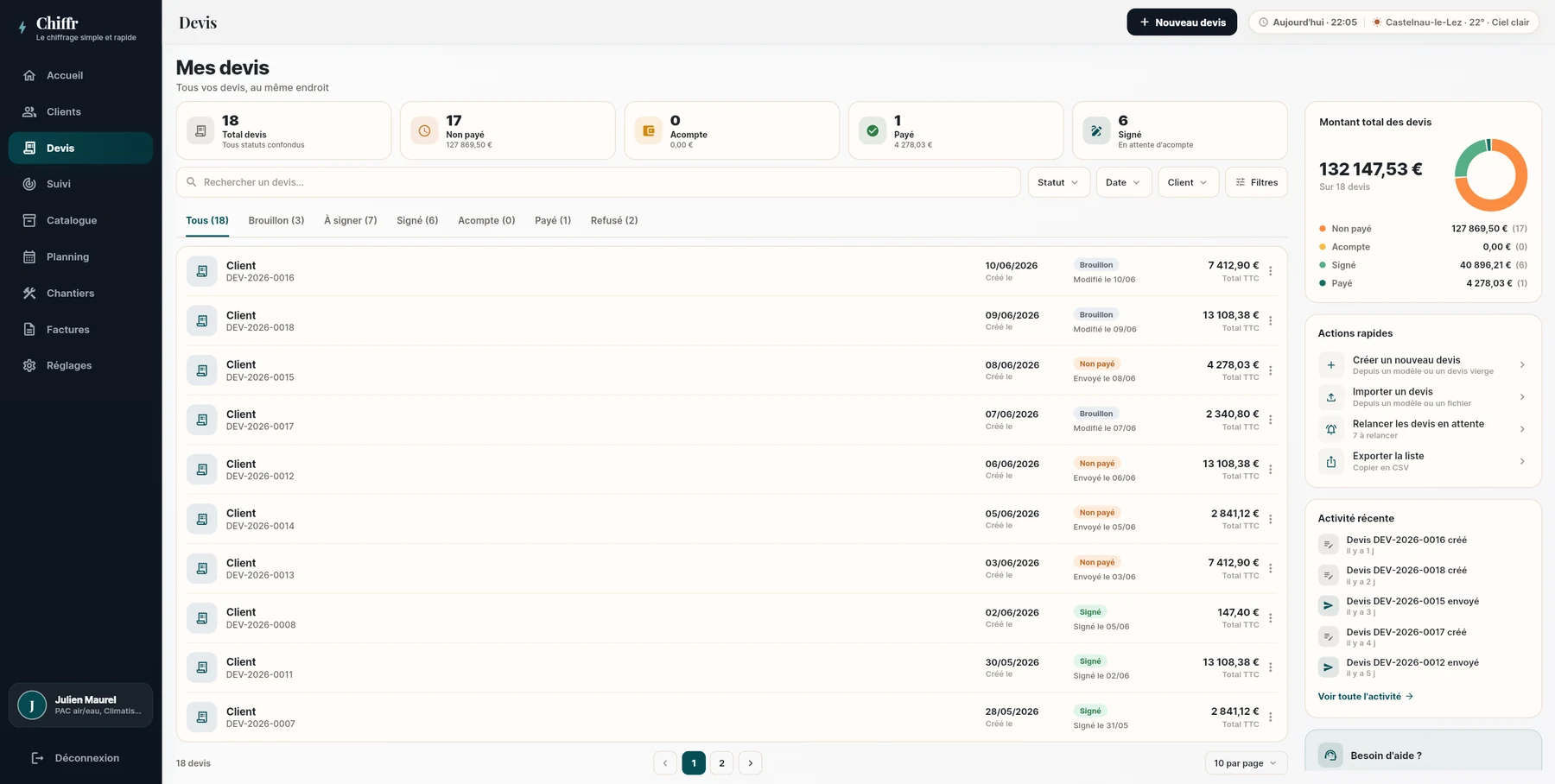Click the upload icon for Importer un devis
The width and height of the screenshot is (1555, 784).
click(x=1331, y=397)
